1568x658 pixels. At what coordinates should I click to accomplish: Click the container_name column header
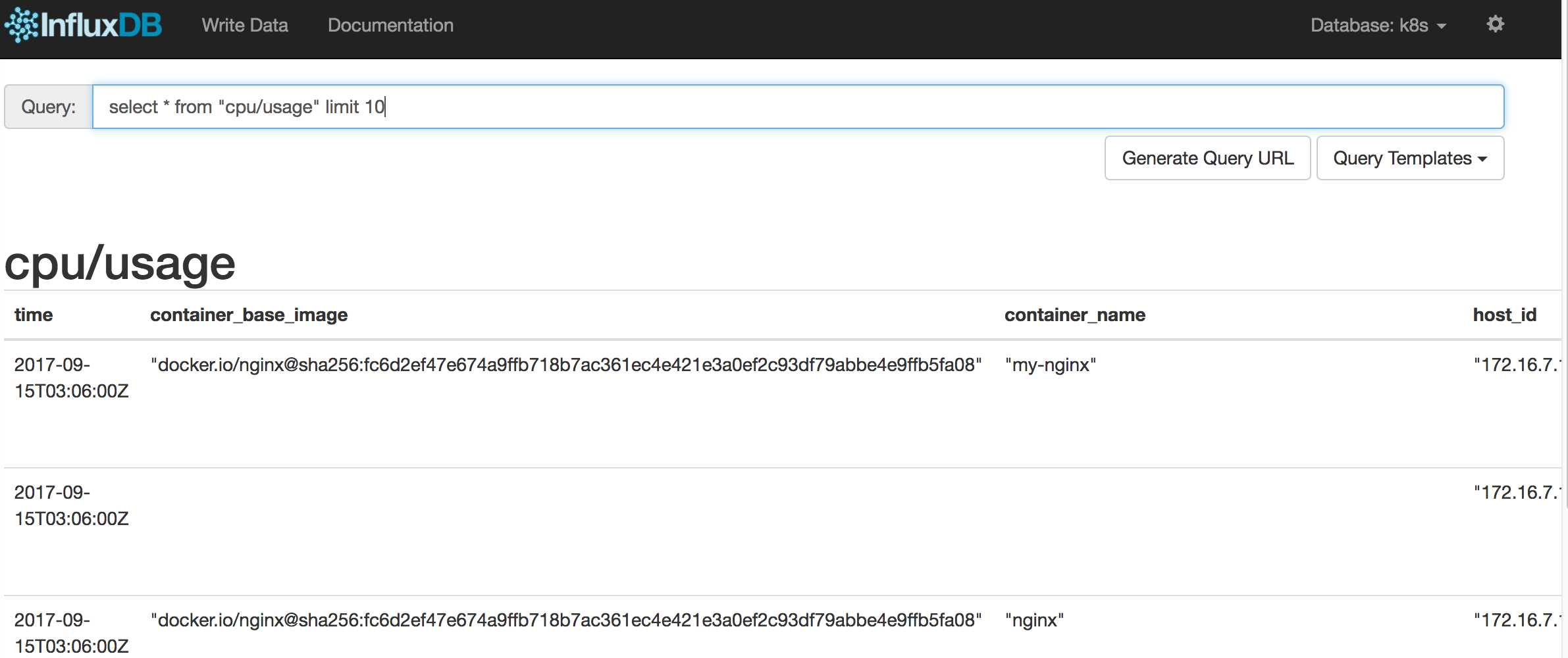click(1075, 315)
